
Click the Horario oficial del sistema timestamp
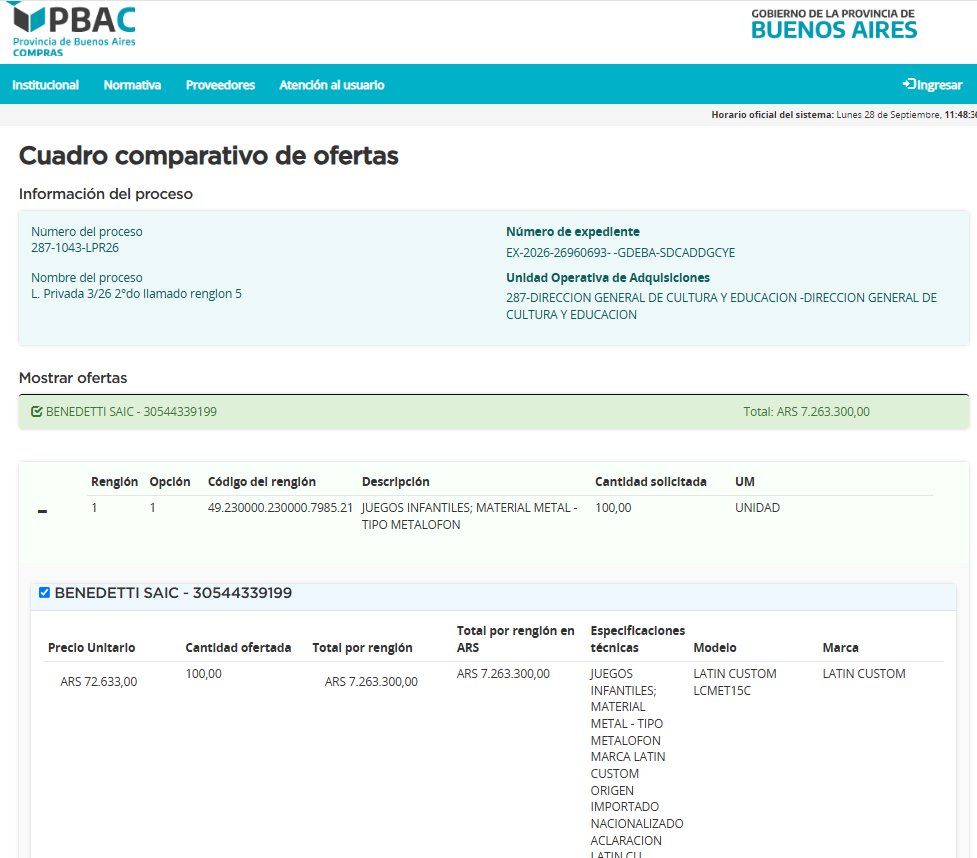pyautogui.click(x=844, y=115)
